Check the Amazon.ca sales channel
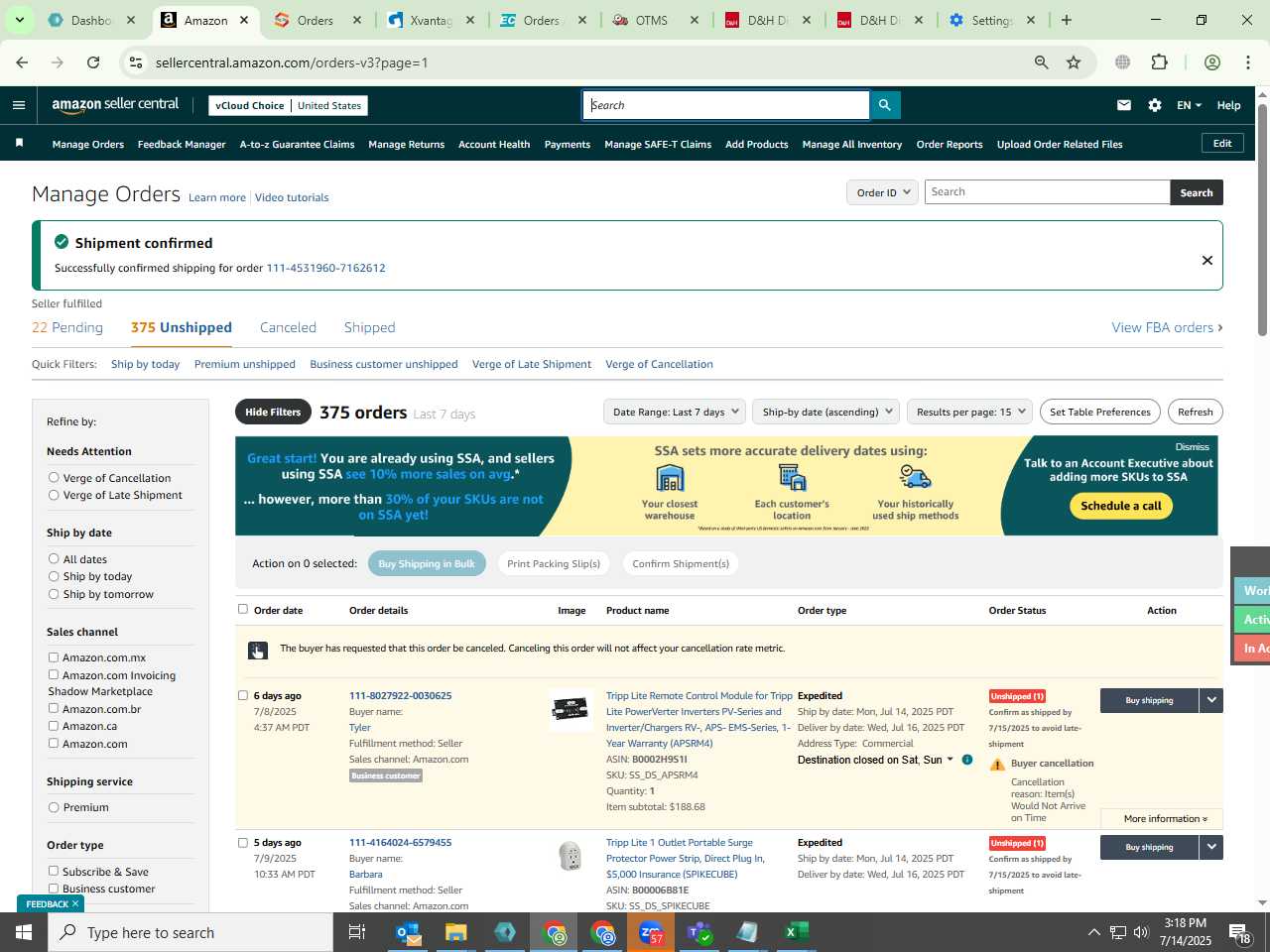The width and height of the screenshot is (1270, 952). (x=54, y=726)
